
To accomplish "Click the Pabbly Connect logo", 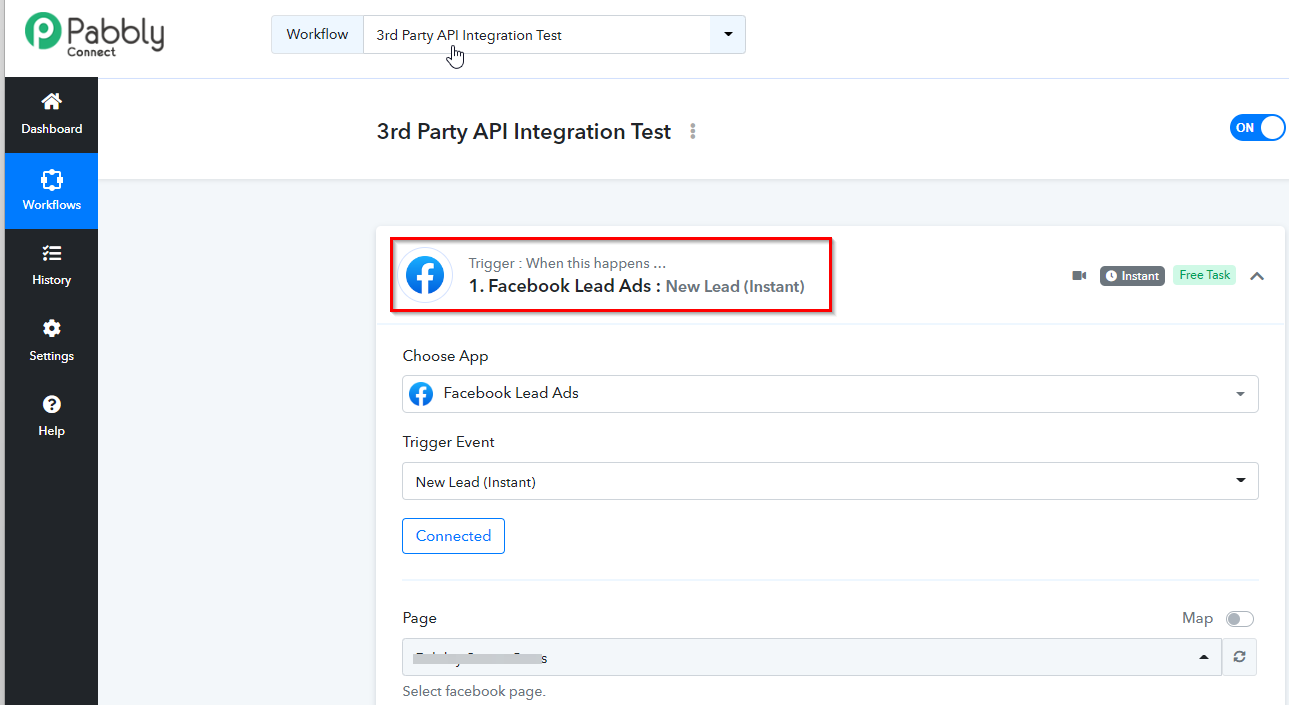I will [x=95, y=34].
